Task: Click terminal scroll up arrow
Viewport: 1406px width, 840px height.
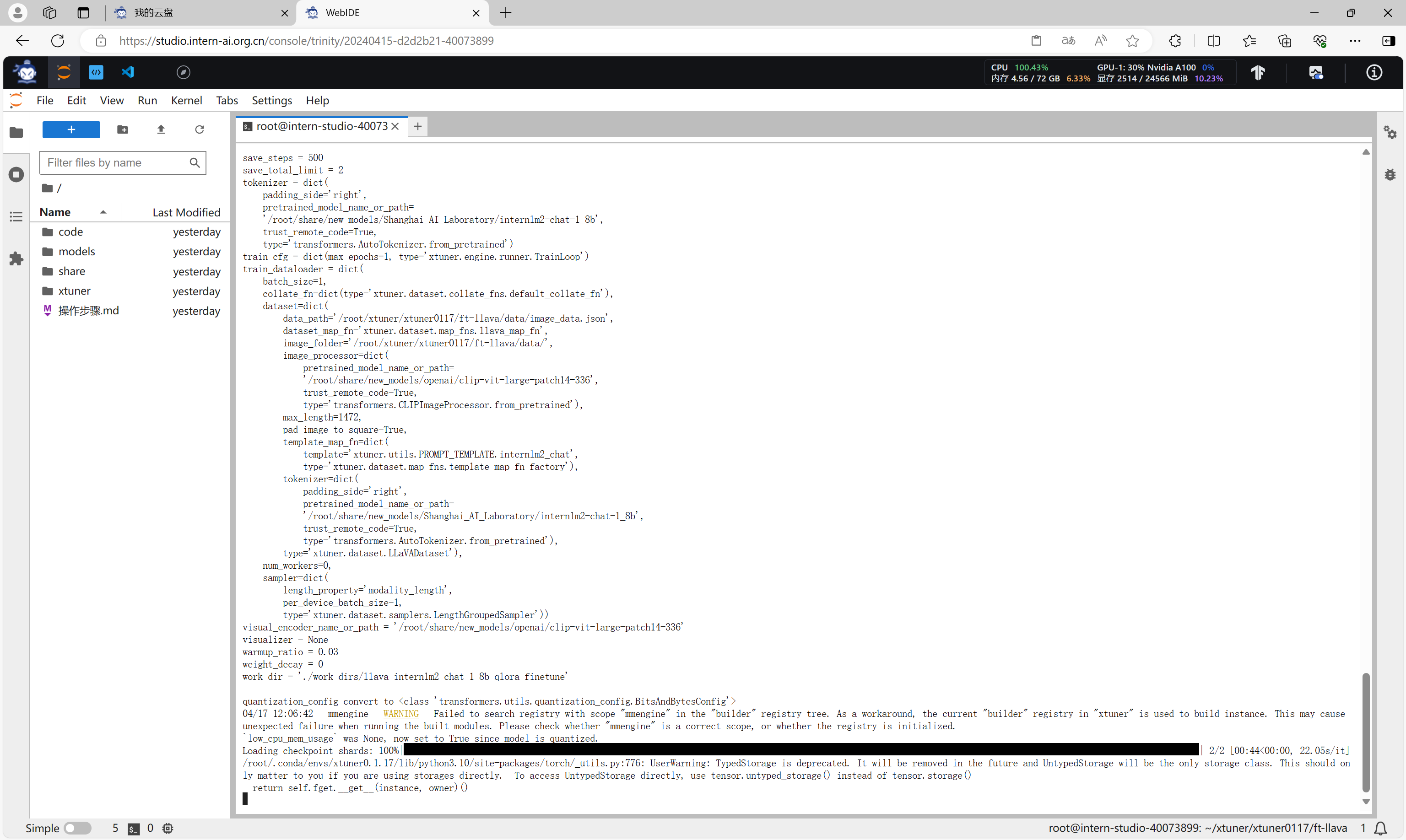Action: click(1365, 152)
